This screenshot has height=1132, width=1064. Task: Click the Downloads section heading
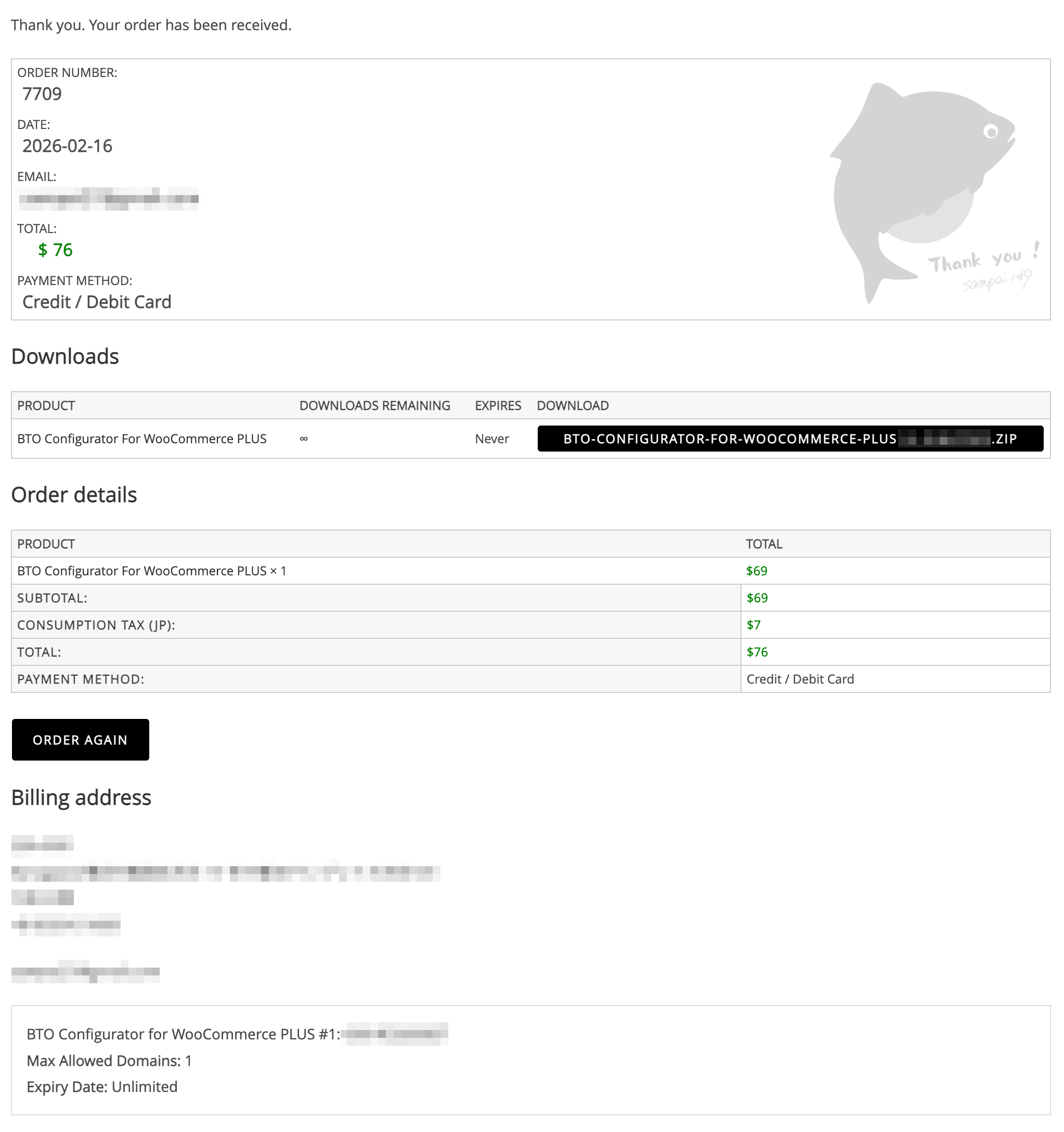(65, 356)
